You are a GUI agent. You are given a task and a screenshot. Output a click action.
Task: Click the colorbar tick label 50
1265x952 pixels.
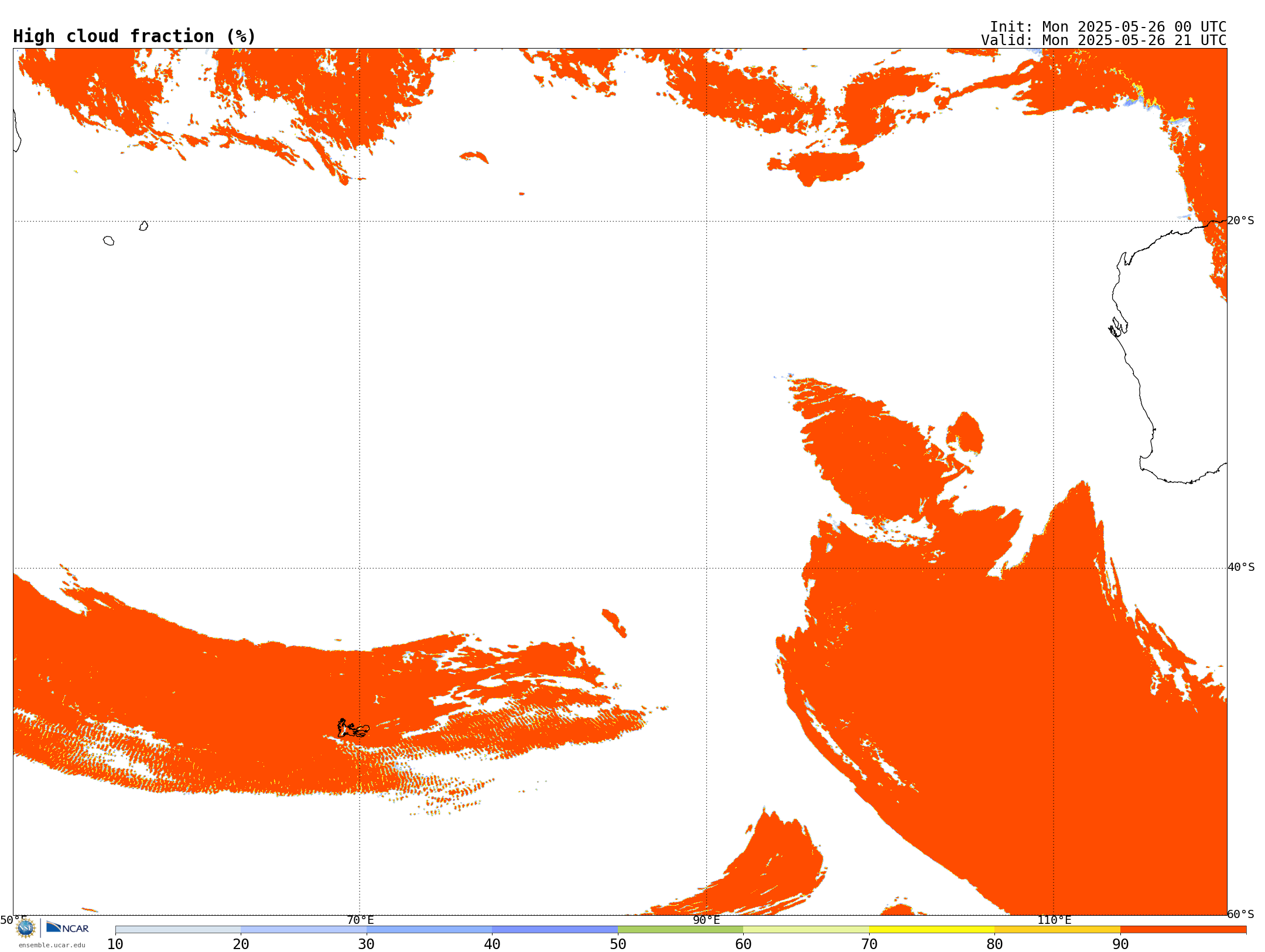click(618, 944)
